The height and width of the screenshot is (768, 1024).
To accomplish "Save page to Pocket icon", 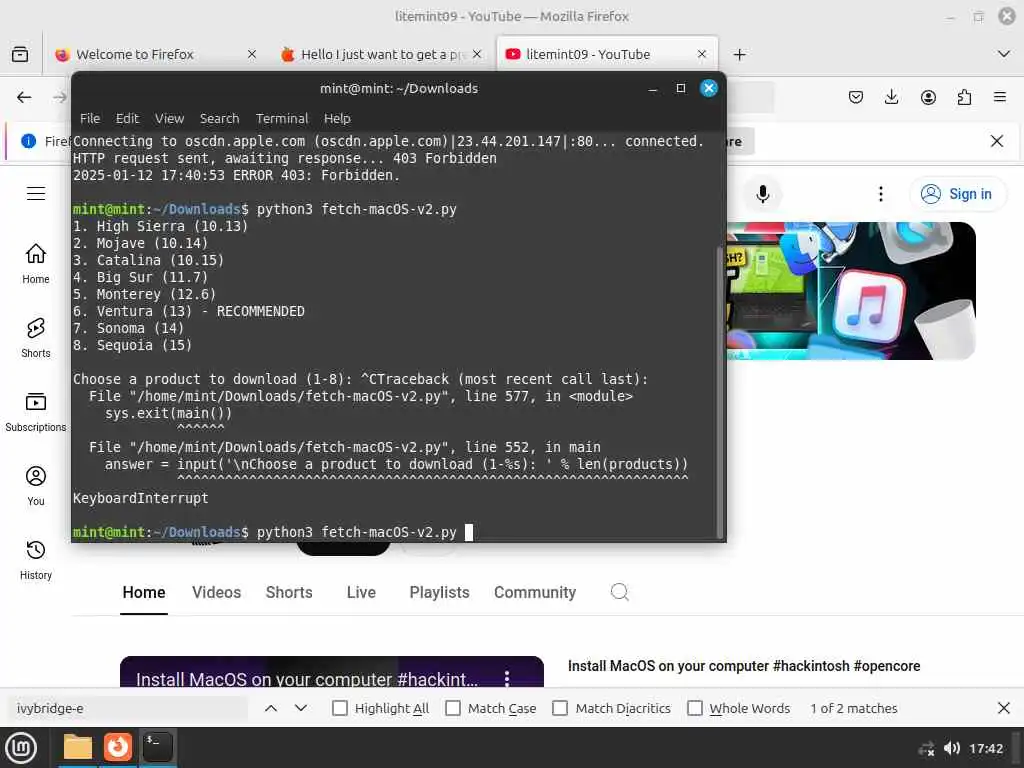I will coord(856,97).
